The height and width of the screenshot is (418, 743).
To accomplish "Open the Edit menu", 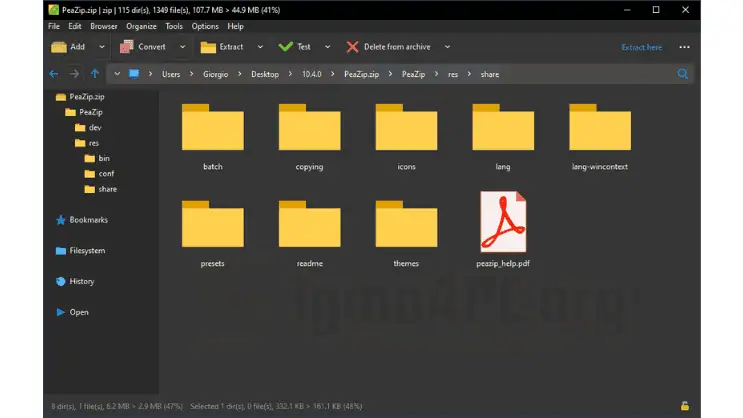I will point(75,26).
